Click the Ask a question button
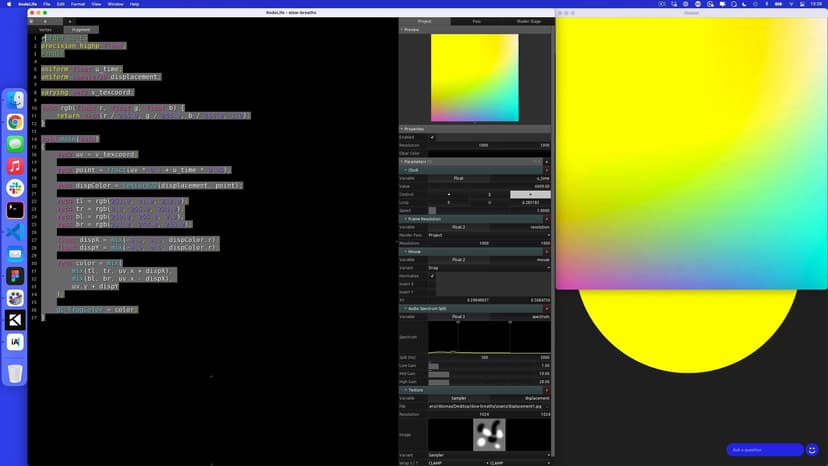The width and height of the screenshot is (828, 466). click(765, 450)
